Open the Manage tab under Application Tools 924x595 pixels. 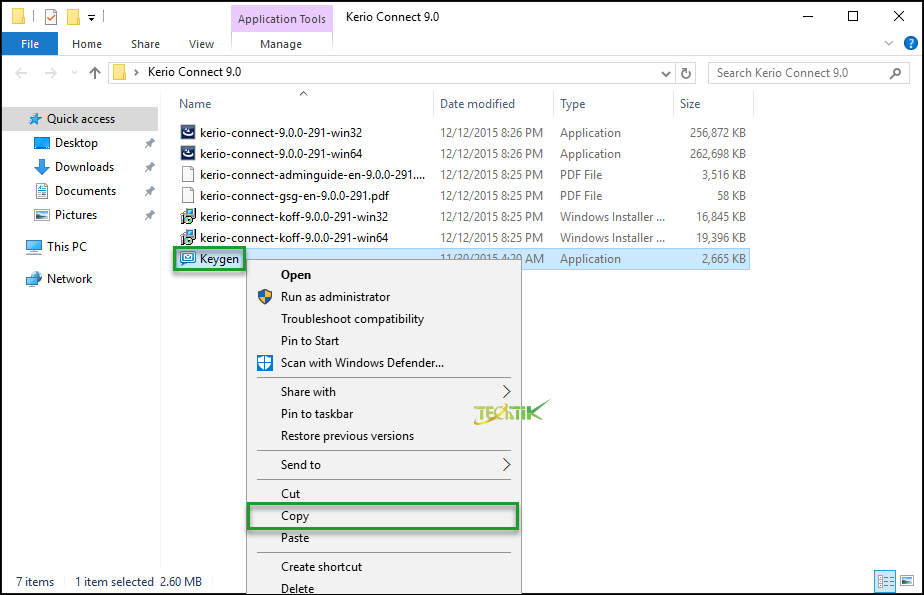[281, 44]
